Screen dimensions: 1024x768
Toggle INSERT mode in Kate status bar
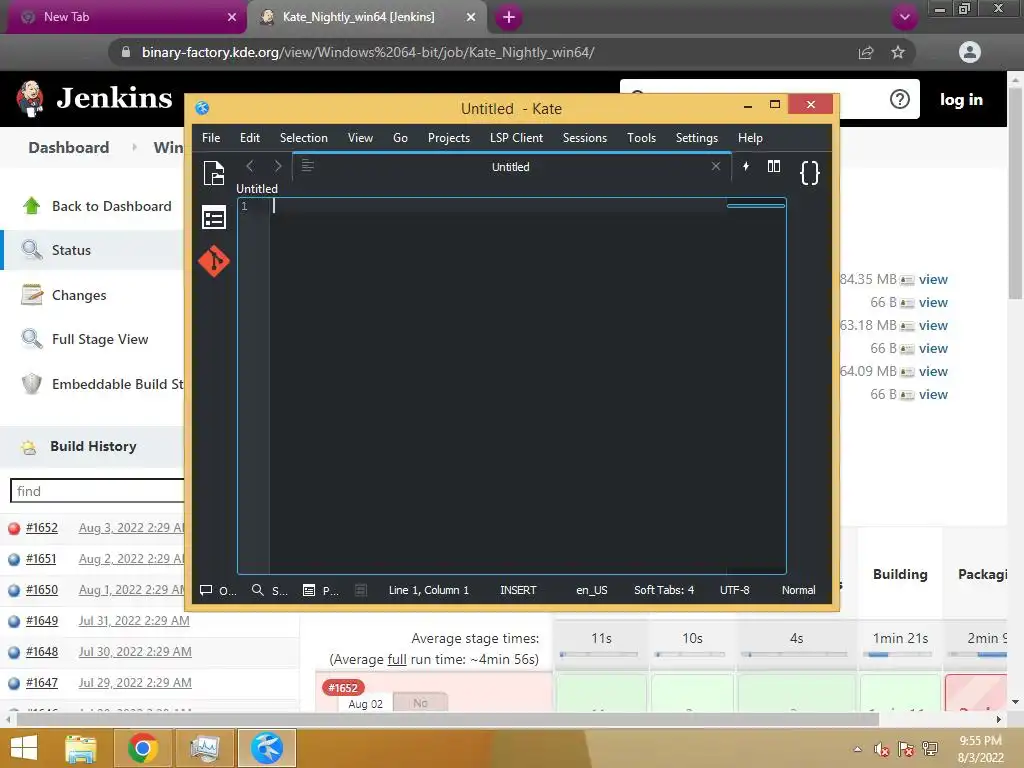click(518, 590)
